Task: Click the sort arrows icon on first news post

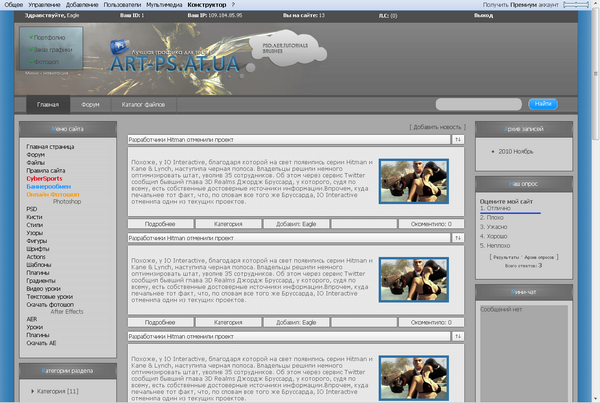Action: click(x=458, y=140)
